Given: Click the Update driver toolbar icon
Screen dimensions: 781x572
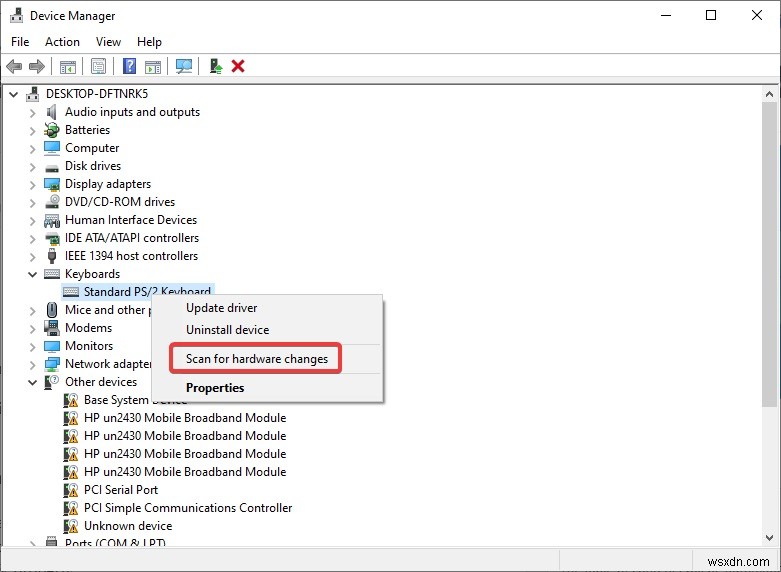Looking at the screenshot, I should 216,66.
